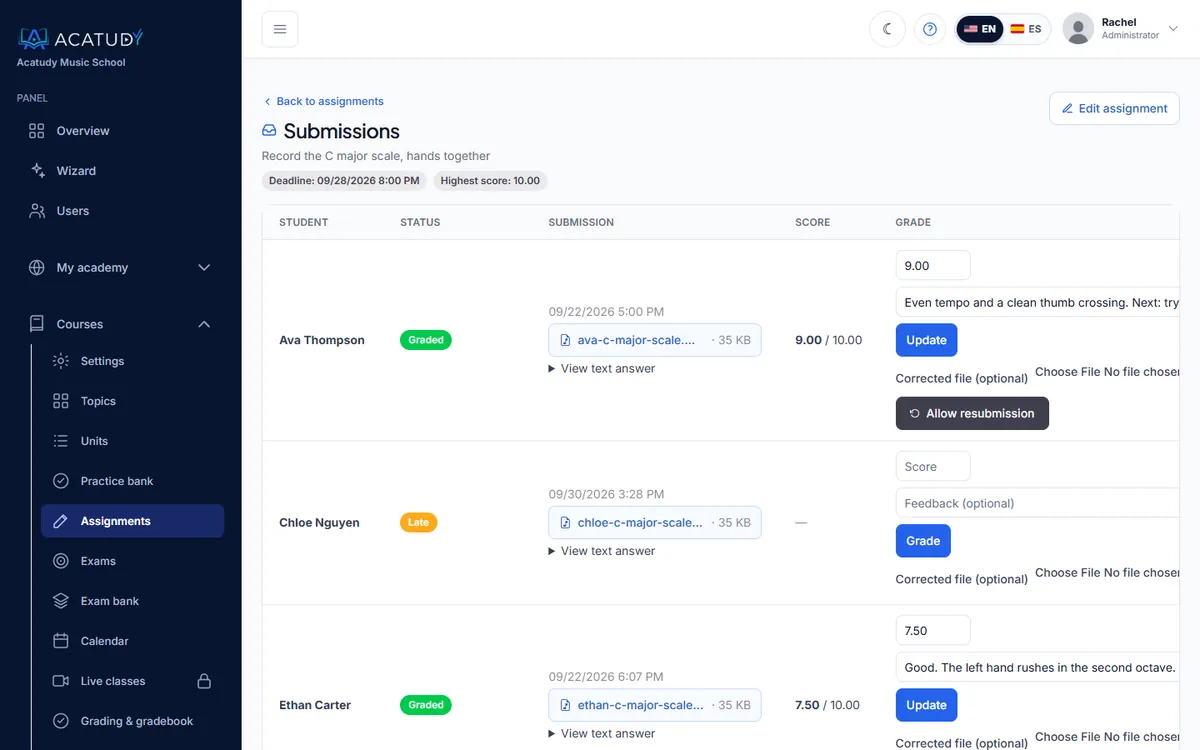Open Assignments in the sidebar
1200x750 pixels.
click(x=132, y=521)
